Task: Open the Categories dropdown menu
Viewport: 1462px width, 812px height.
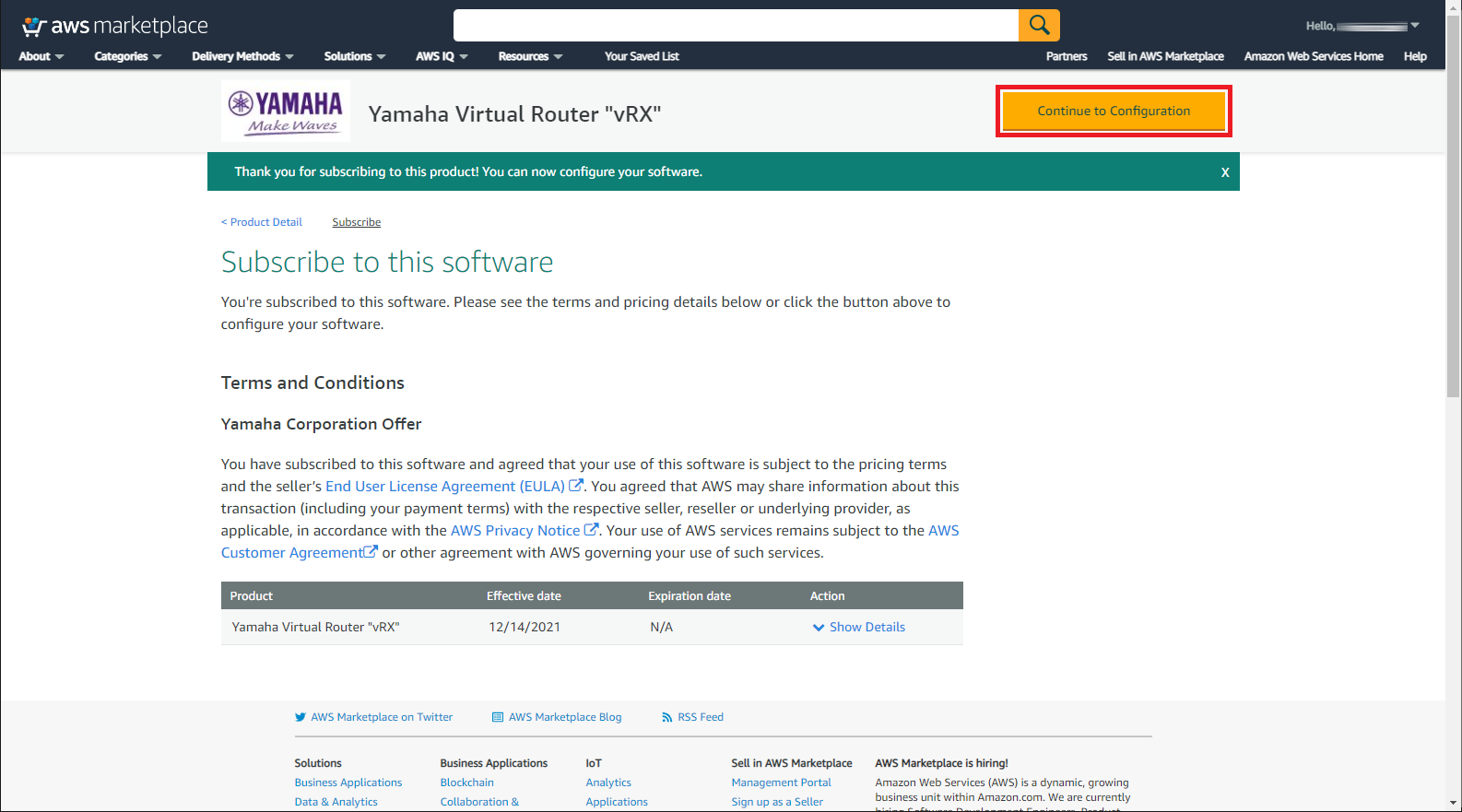Action: [127, 56]
